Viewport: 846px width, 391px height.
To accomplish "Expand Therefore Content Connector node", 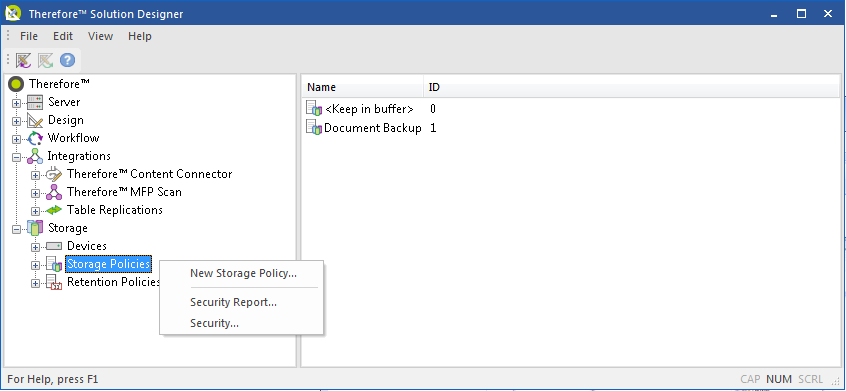I will [x=36, y=175].
